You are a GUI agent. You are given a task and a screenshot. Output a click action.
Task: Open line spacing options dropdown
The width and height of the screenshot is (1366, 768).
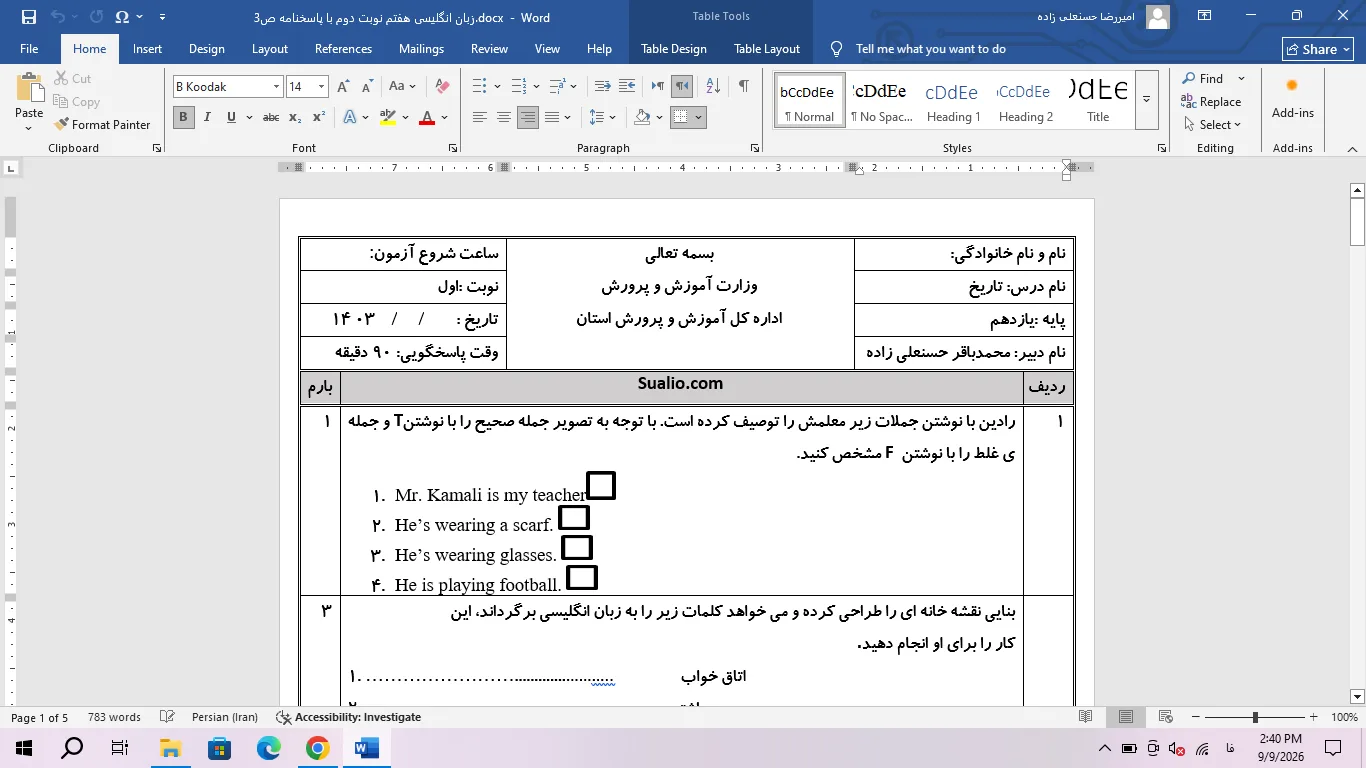pos(613,117)
